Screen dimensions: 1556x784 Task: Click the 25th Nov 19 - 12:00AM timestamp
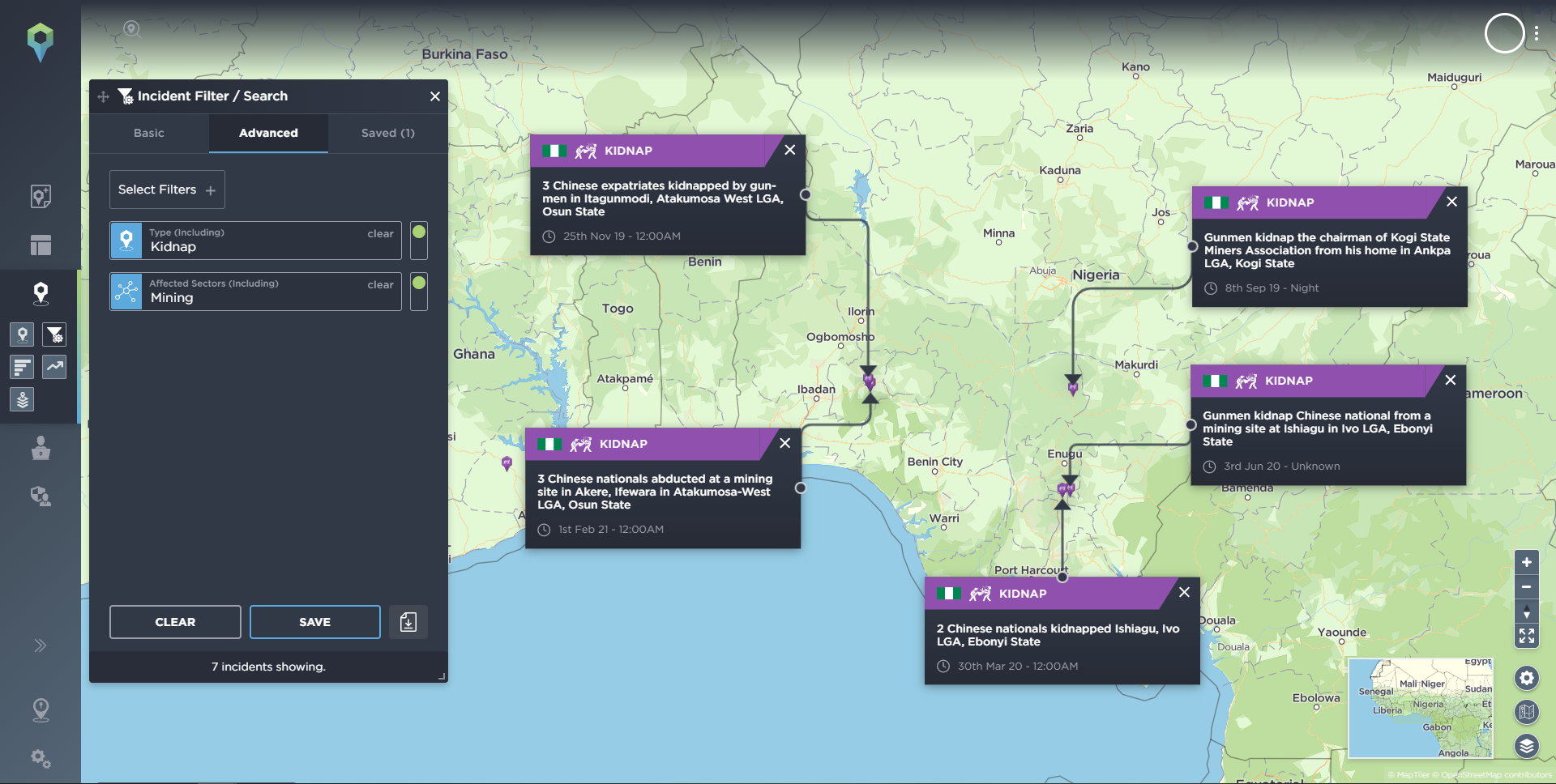pyautogui.click(x=622, y=236)
